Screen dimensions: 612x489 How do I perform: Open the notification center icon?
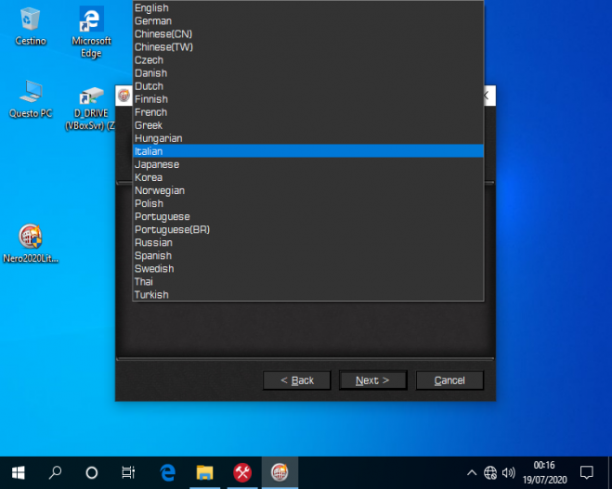pos(586,473)
